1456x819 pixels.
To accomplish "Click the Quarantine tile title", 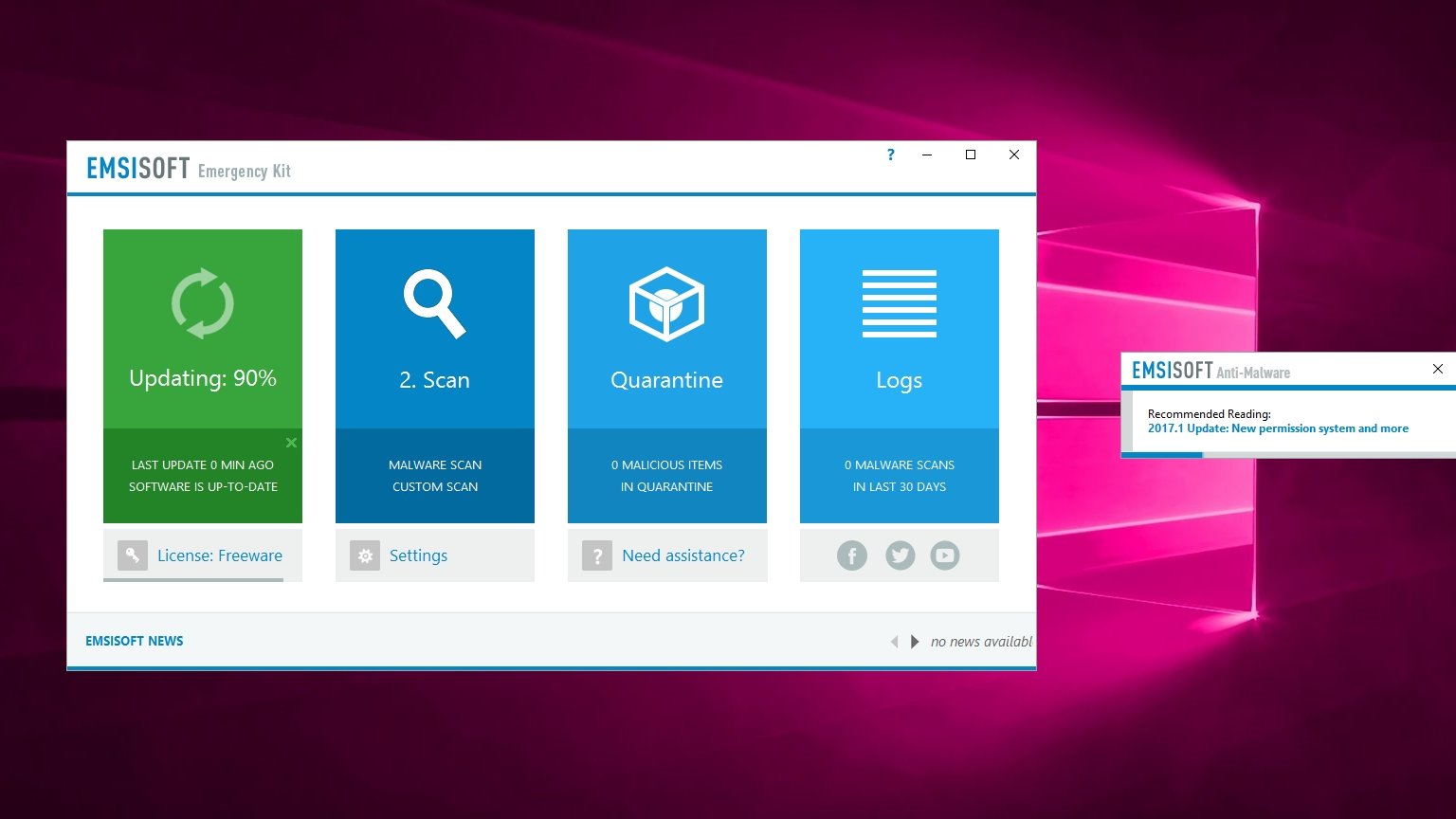I will [667, 380].
